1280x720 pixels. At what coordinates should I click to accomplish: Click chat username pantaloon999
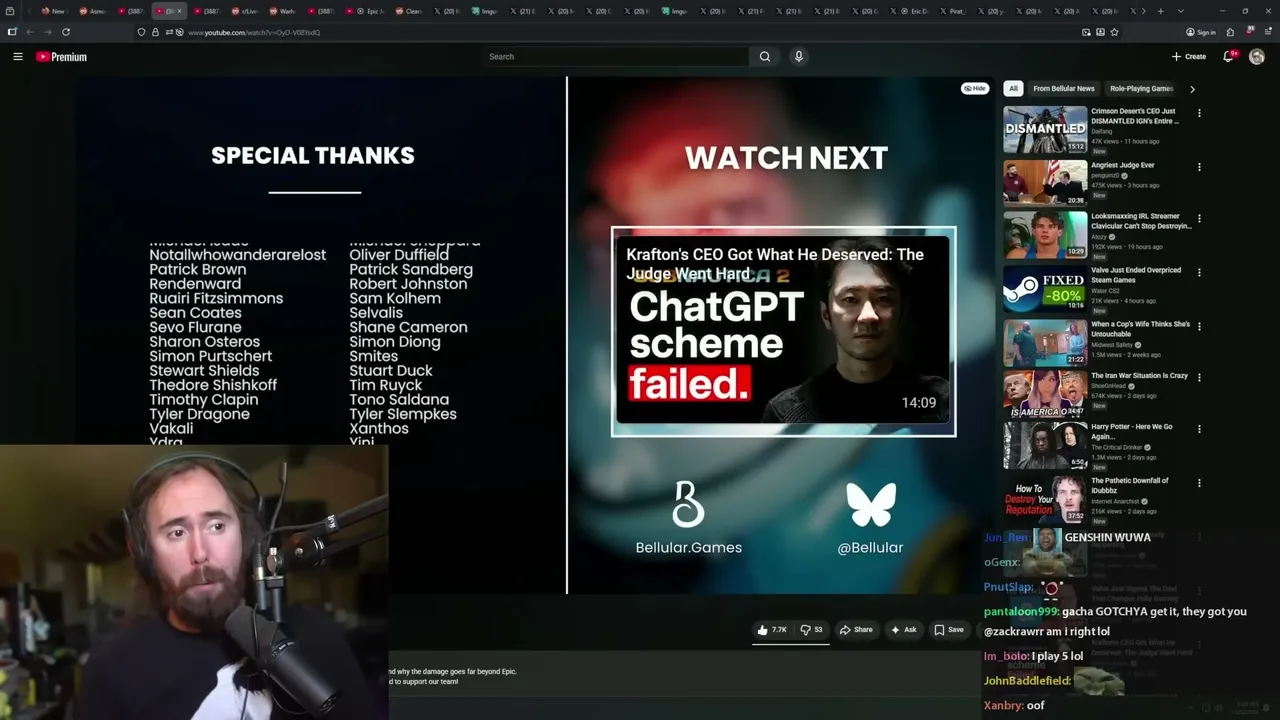[1020, 611]
